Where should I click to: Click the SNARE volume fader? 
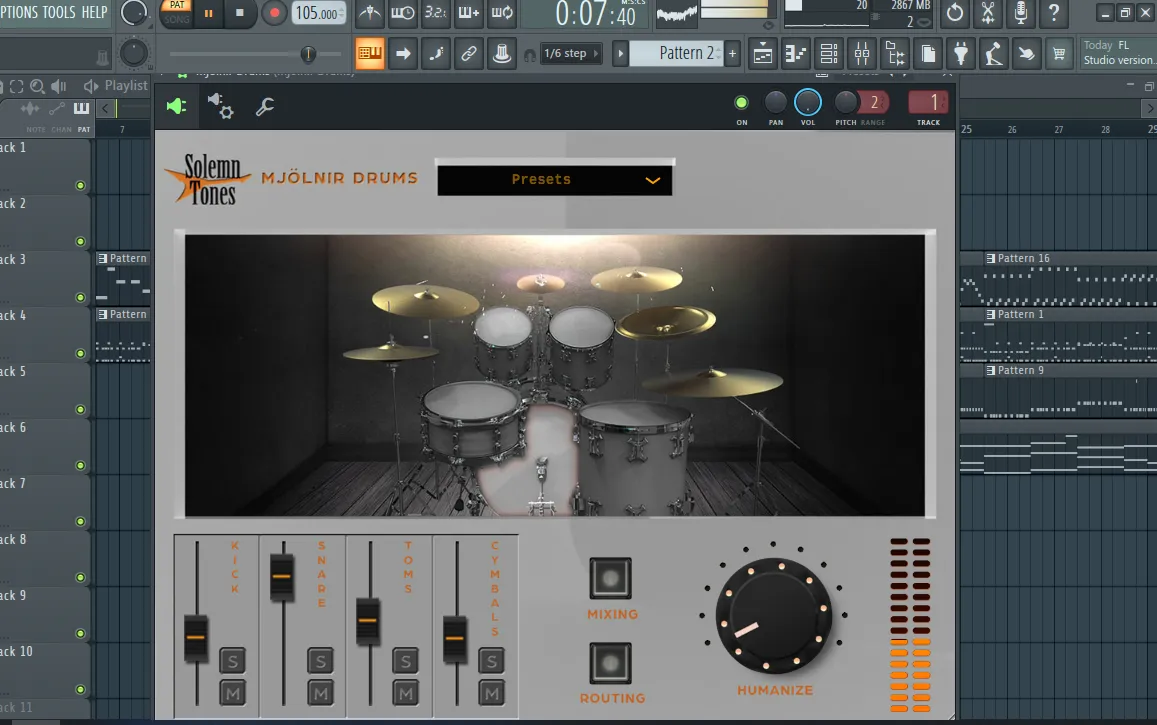point(282,577)
